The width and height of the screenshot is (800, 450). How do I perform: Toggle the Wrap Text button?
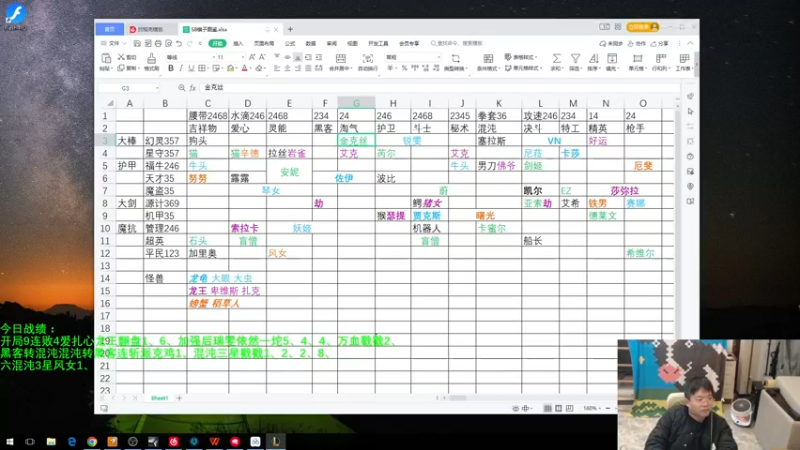(367, 61)
